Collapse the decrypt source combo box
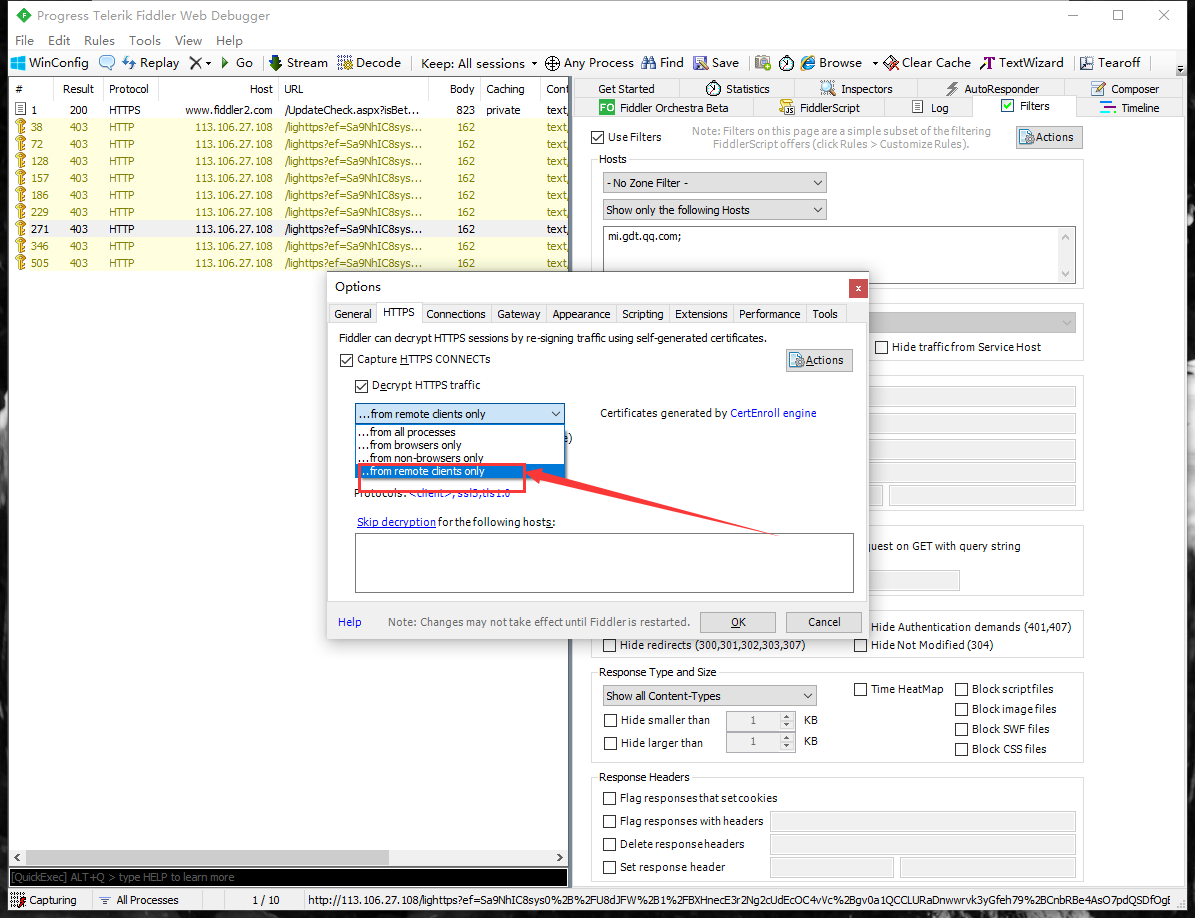Image resolution: width=1195 pixels, height=918 pixels. click(460, 414)
